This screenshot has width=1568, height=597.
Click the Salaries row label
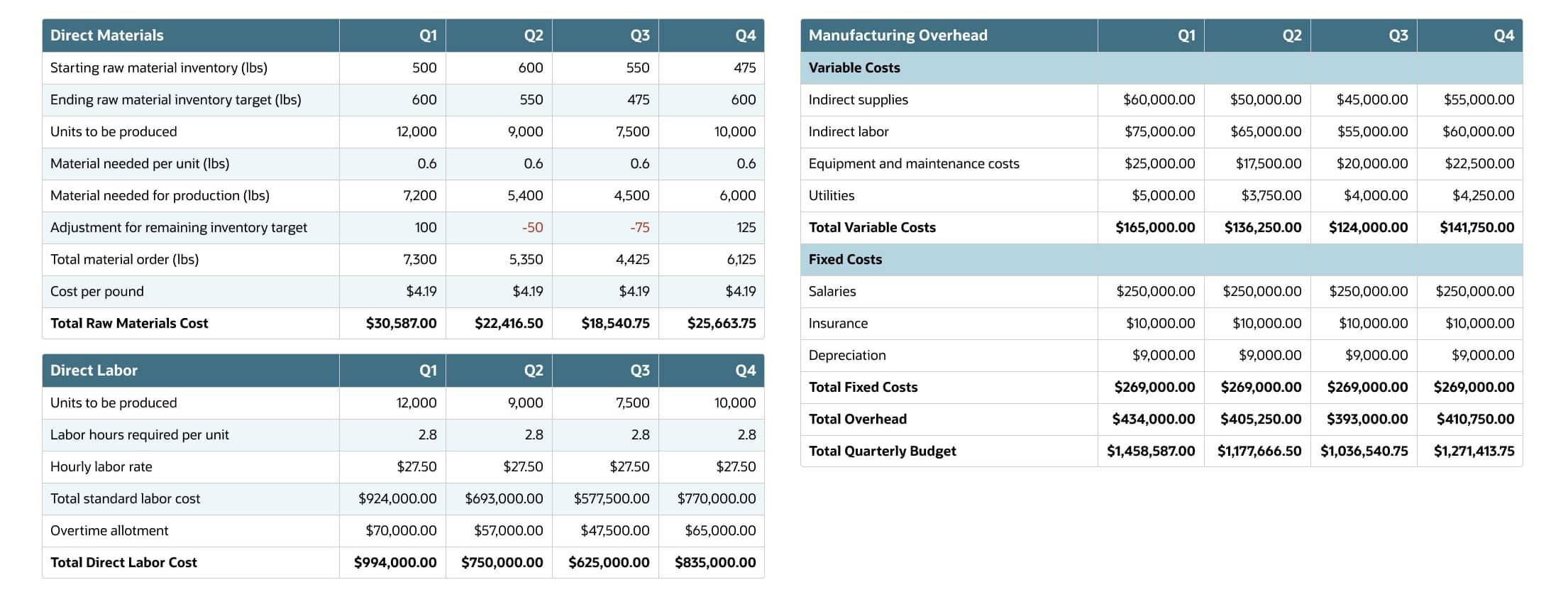click(x=832, y=292)
